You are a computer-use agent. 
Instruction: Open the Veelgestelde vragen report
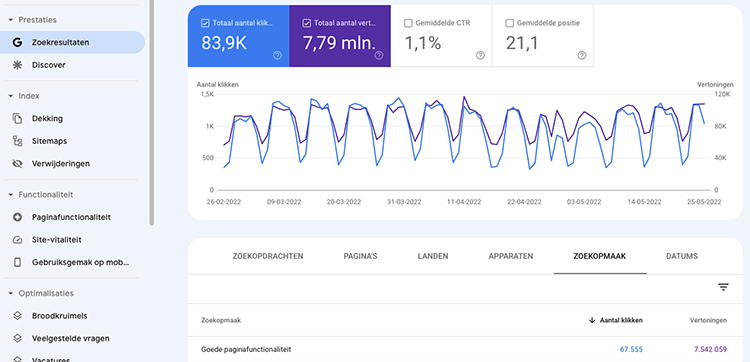pyautogui.click(x=70, y=338)
